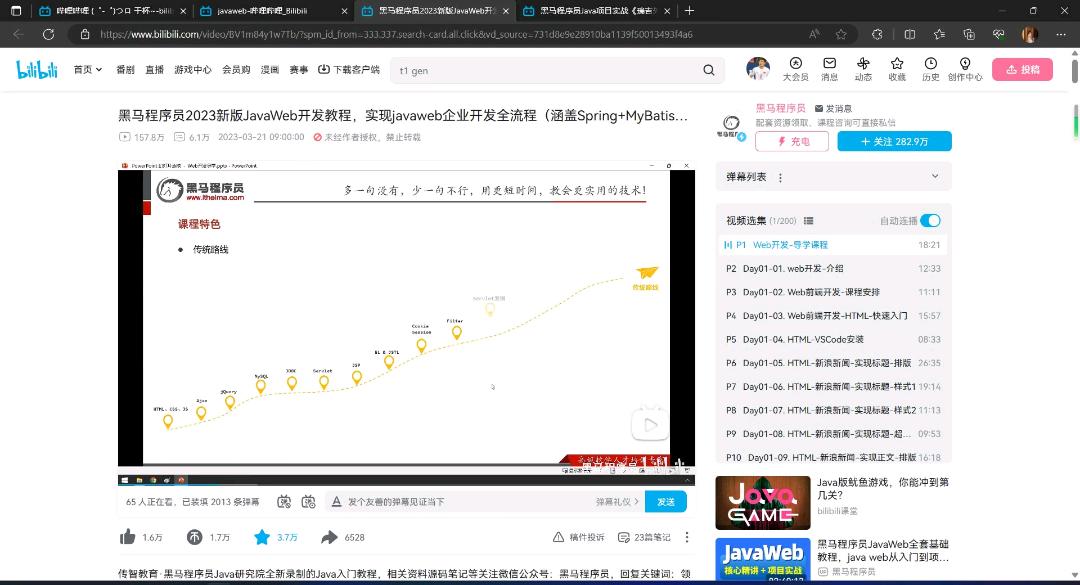
Task: Toggle 自动连播 autoplay switch
Action: point(930,221)
